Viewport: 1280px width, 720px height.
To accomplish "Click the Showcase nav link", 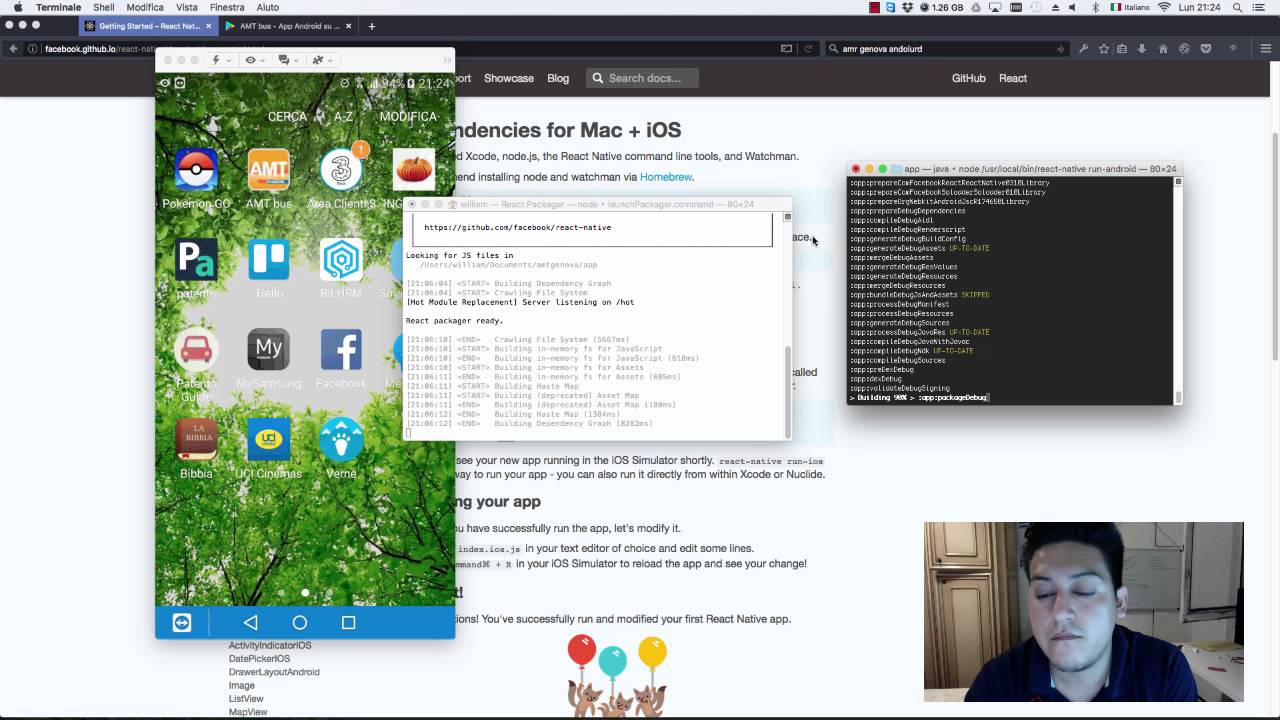I will coord(509,78).
